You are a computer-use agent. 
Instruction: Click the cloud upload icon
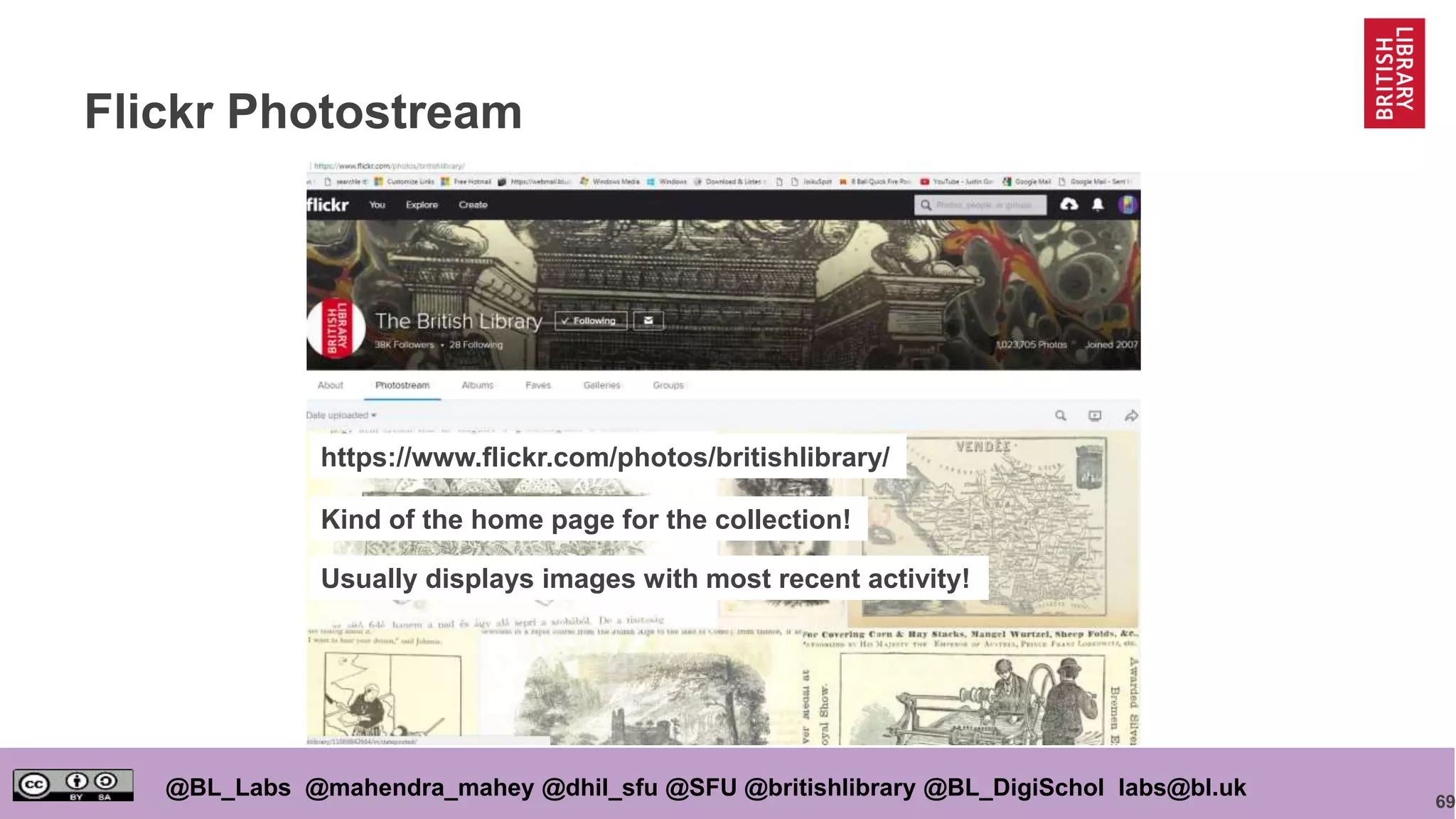[1069, 205]
